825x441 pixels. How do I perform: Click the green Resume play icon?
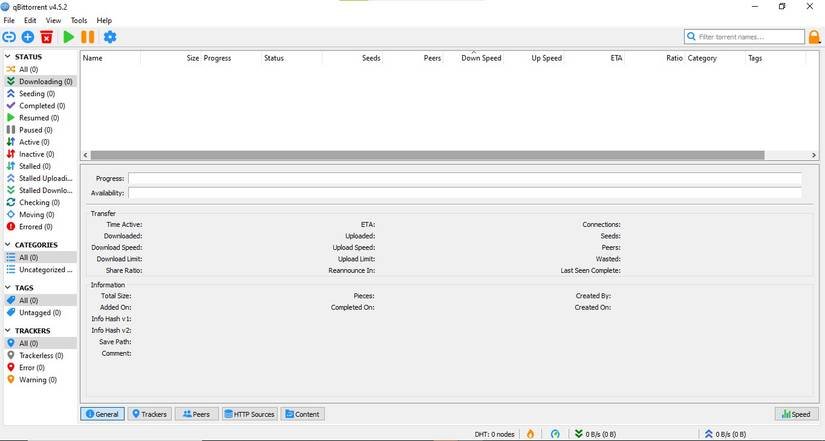click(68, 37)
